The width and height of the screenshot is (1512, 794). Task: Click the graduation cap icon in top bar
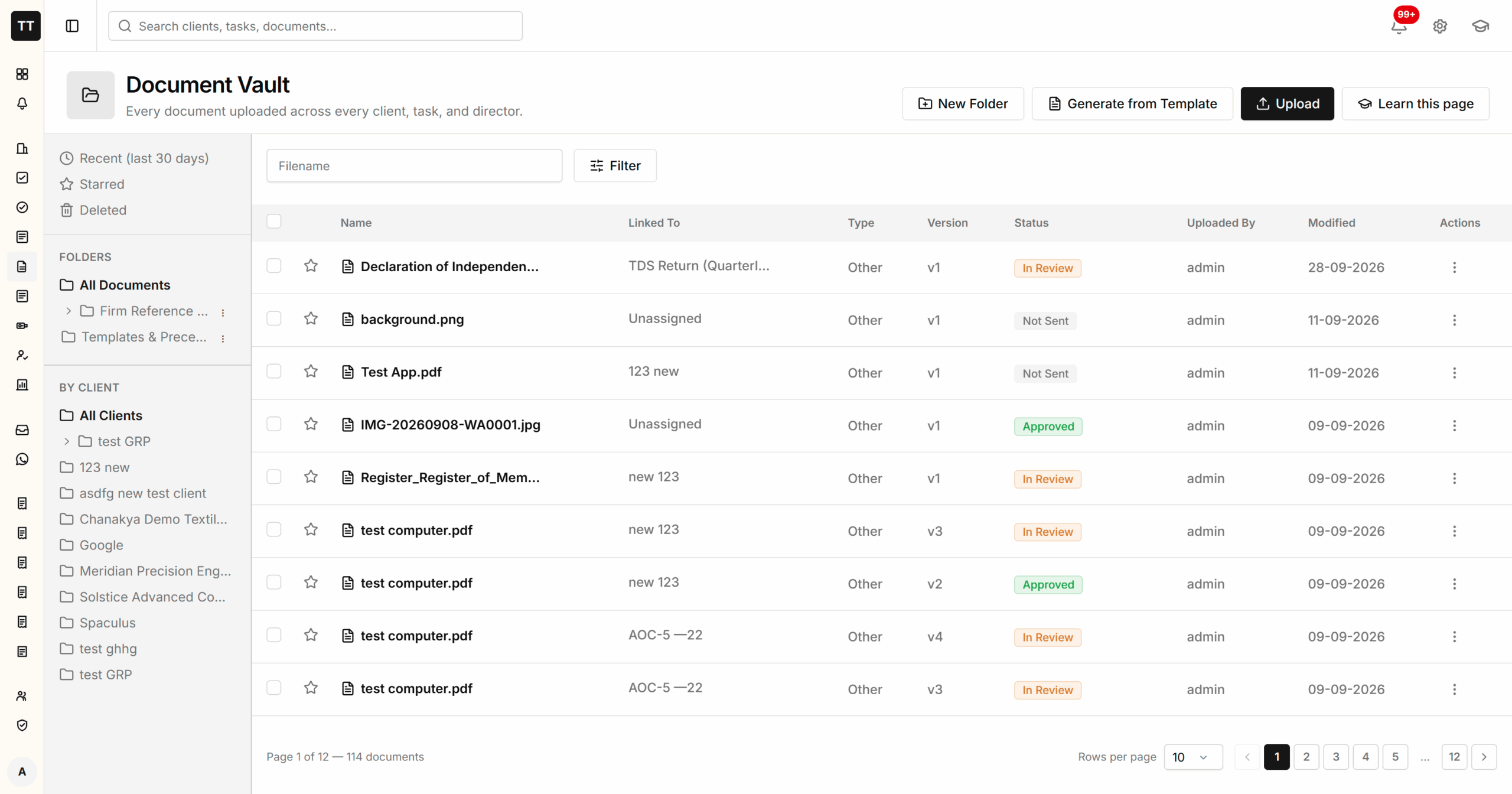(x=1480, y=26)
